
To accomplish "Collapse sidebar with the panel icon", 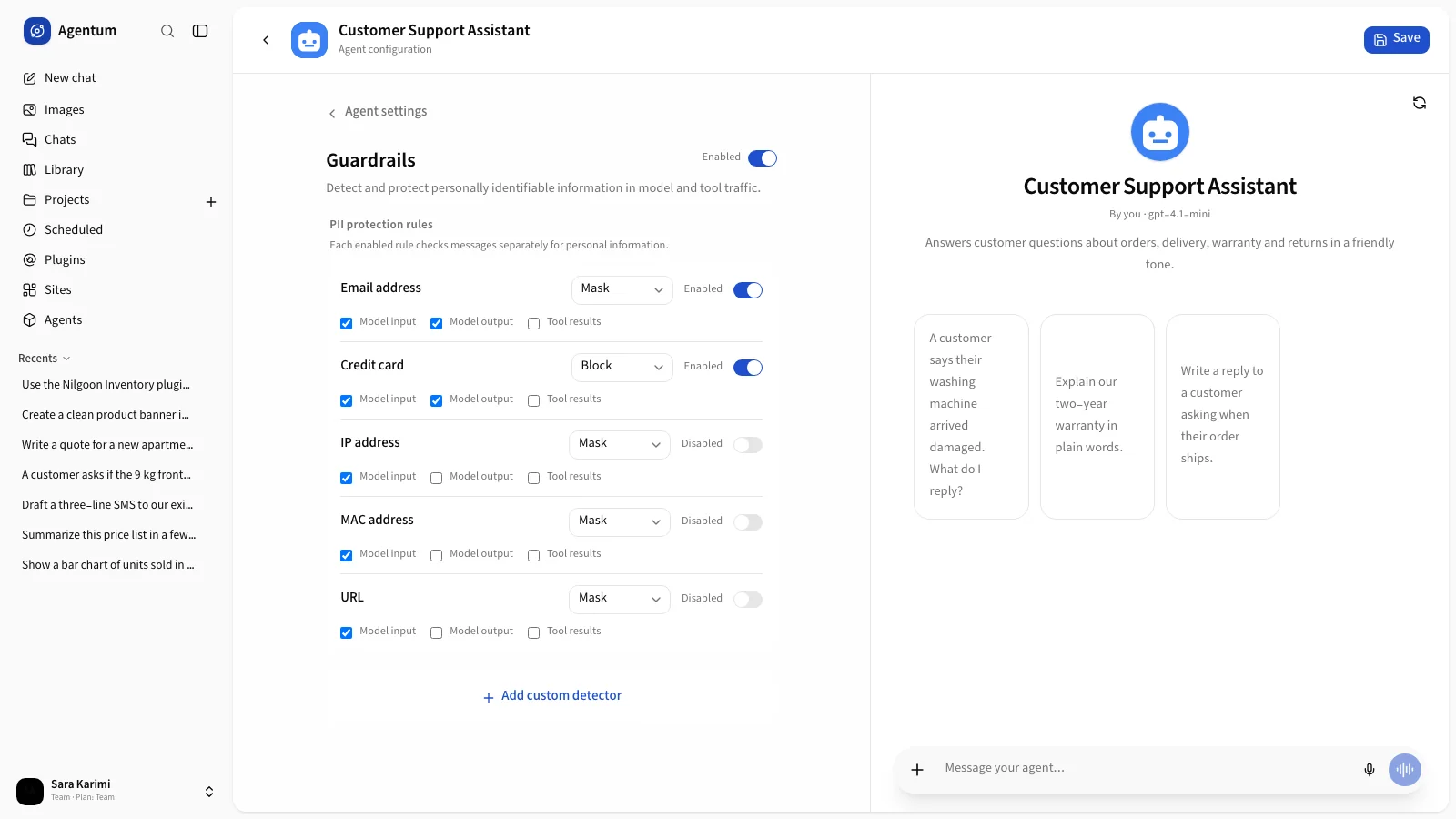I will tap(200, 31).
